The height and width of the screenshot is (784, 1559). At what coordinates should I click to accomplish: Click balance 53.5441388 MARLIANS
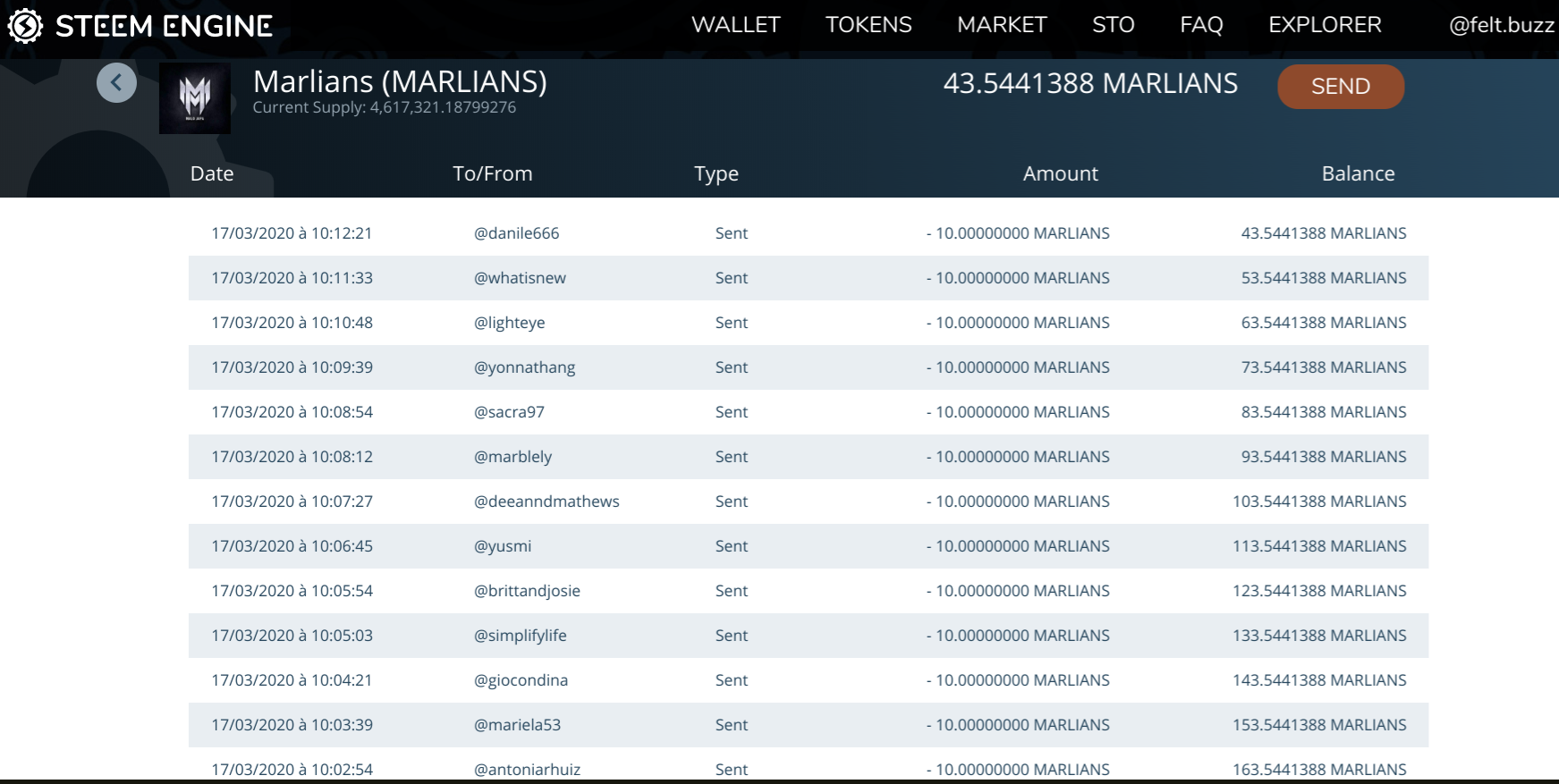[1324, 278]
